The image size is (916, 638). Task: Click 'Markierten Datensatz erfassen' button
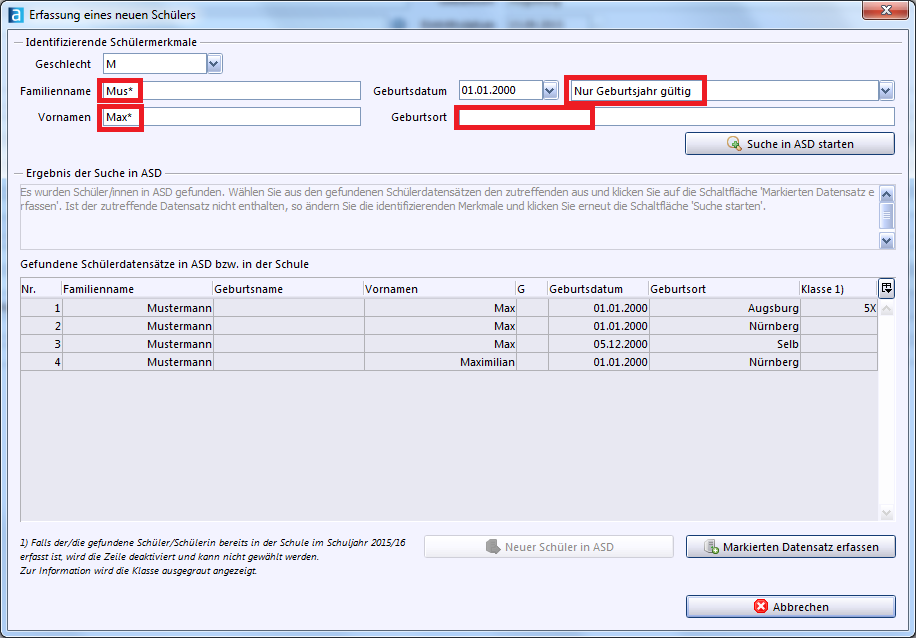coord(790,547)
